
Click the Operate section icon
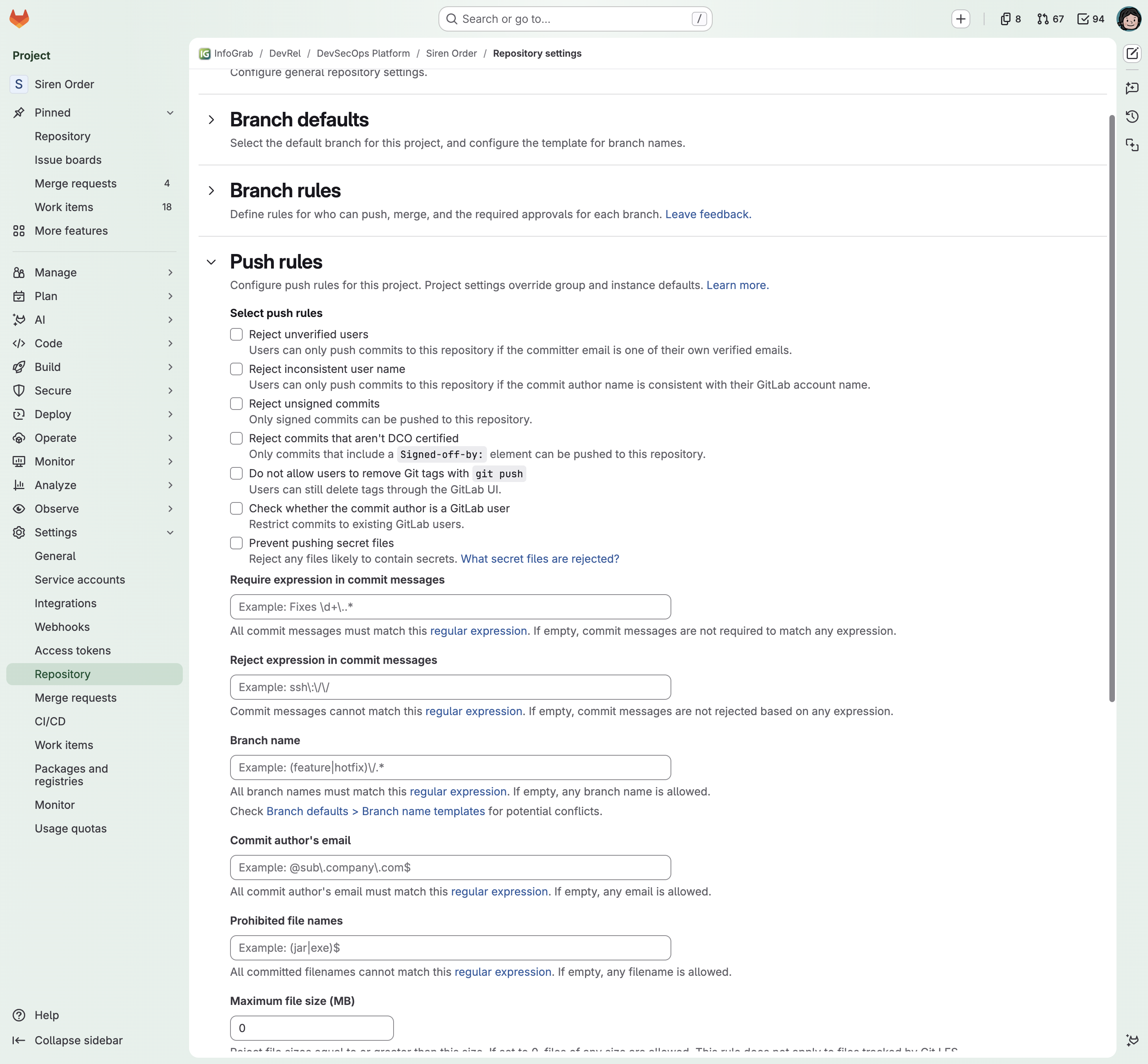(19, 437)
